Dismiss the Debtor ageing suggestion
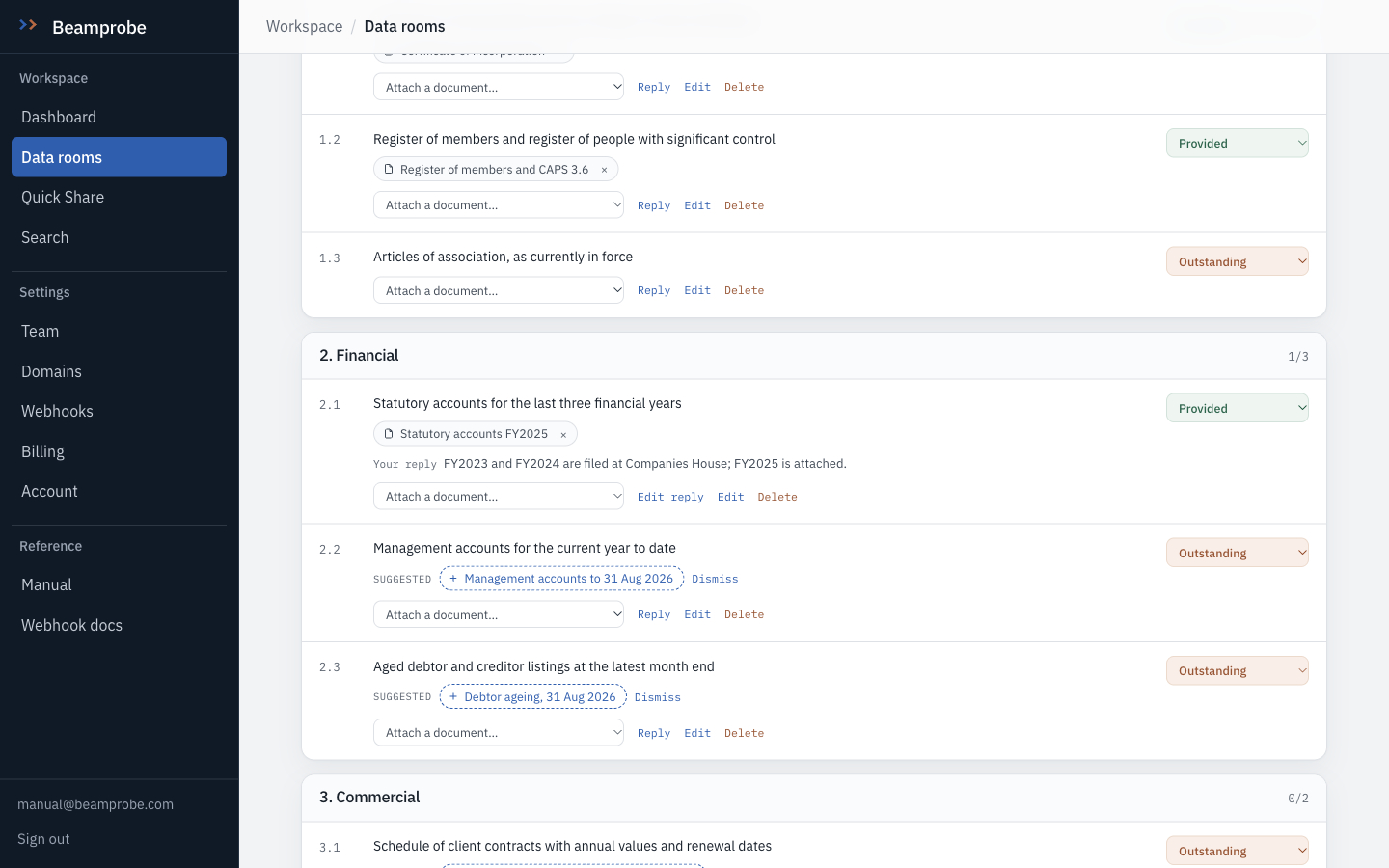1389x868 pixels. 658,697
